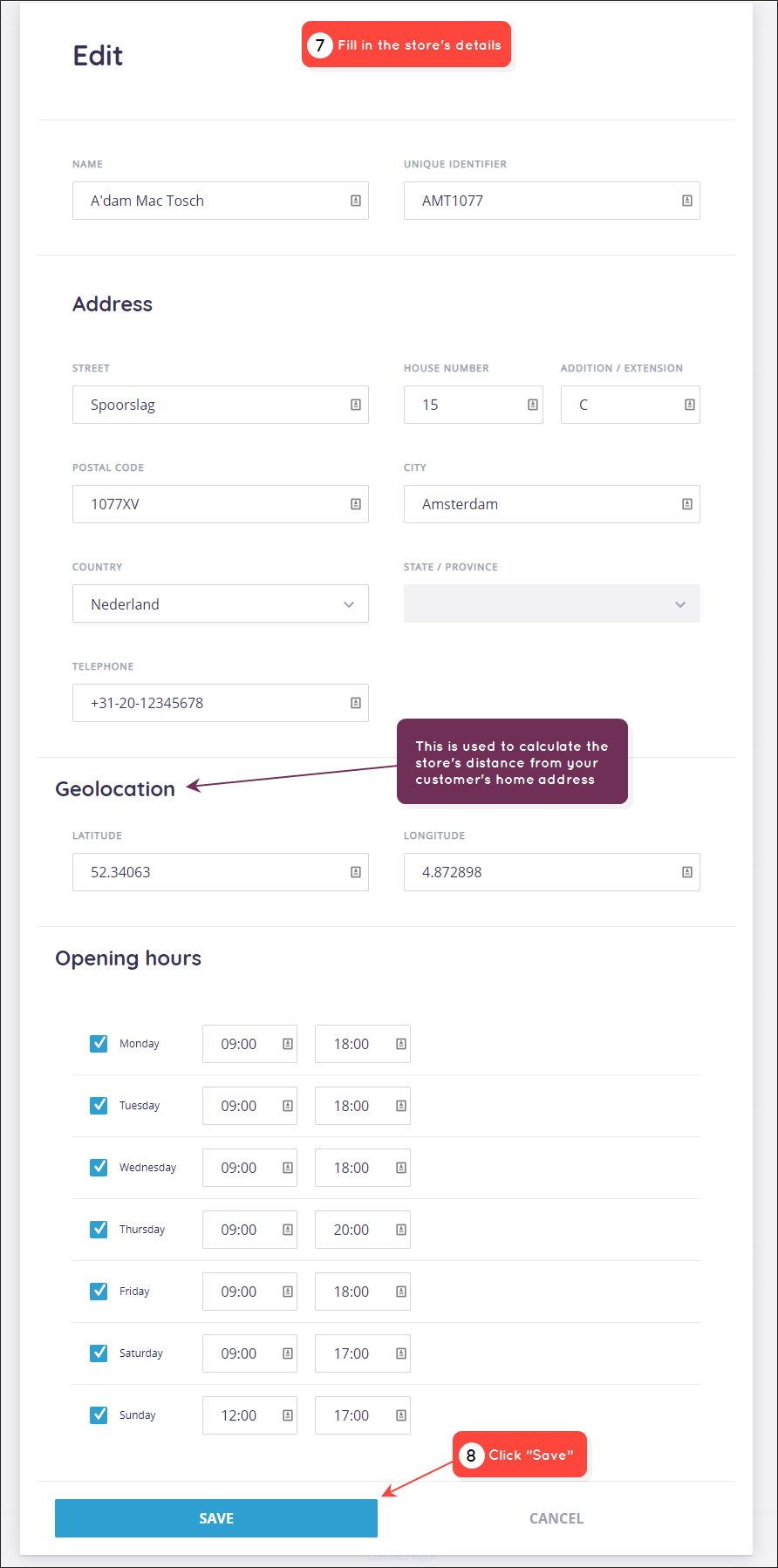Image resolution: width=778 pixels, height=1568 pixels.
Task: Click the Name field containing A'dam Mac Tosch
Action: click(221, 201)
